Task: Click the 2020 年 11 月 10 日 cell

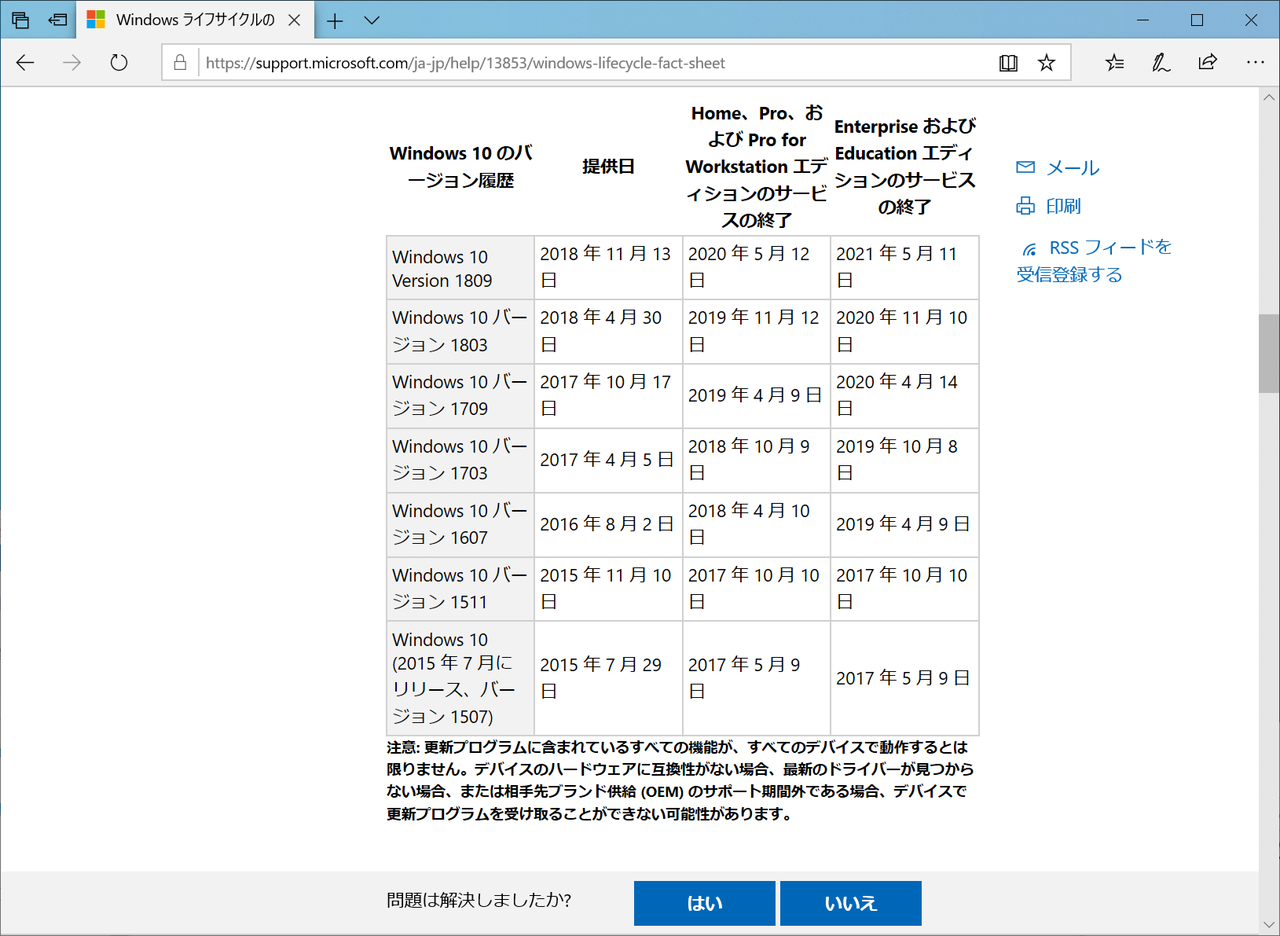Action: (x=904, y=331)
